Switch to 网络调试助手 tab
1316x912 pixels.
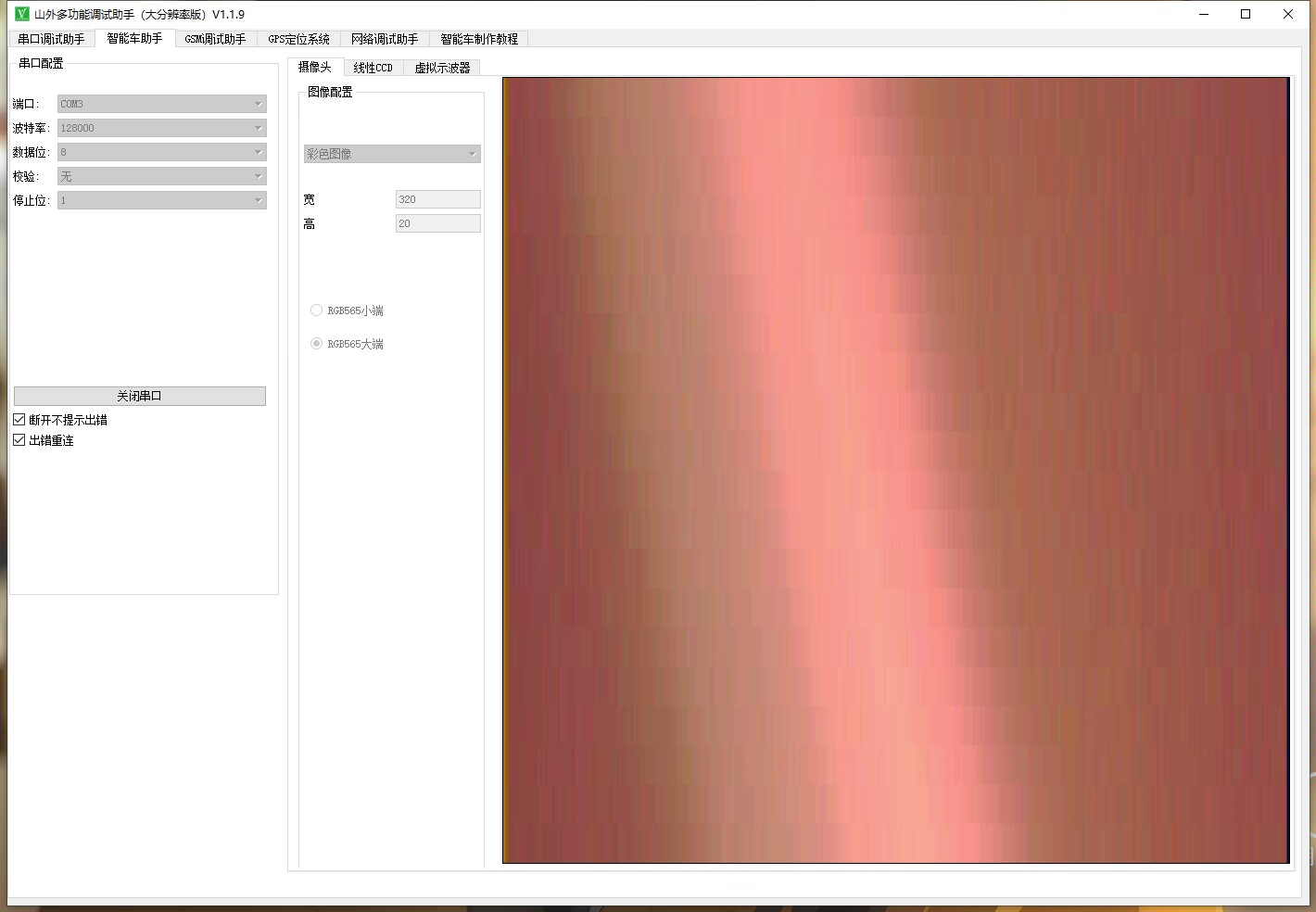click(385, 39)
